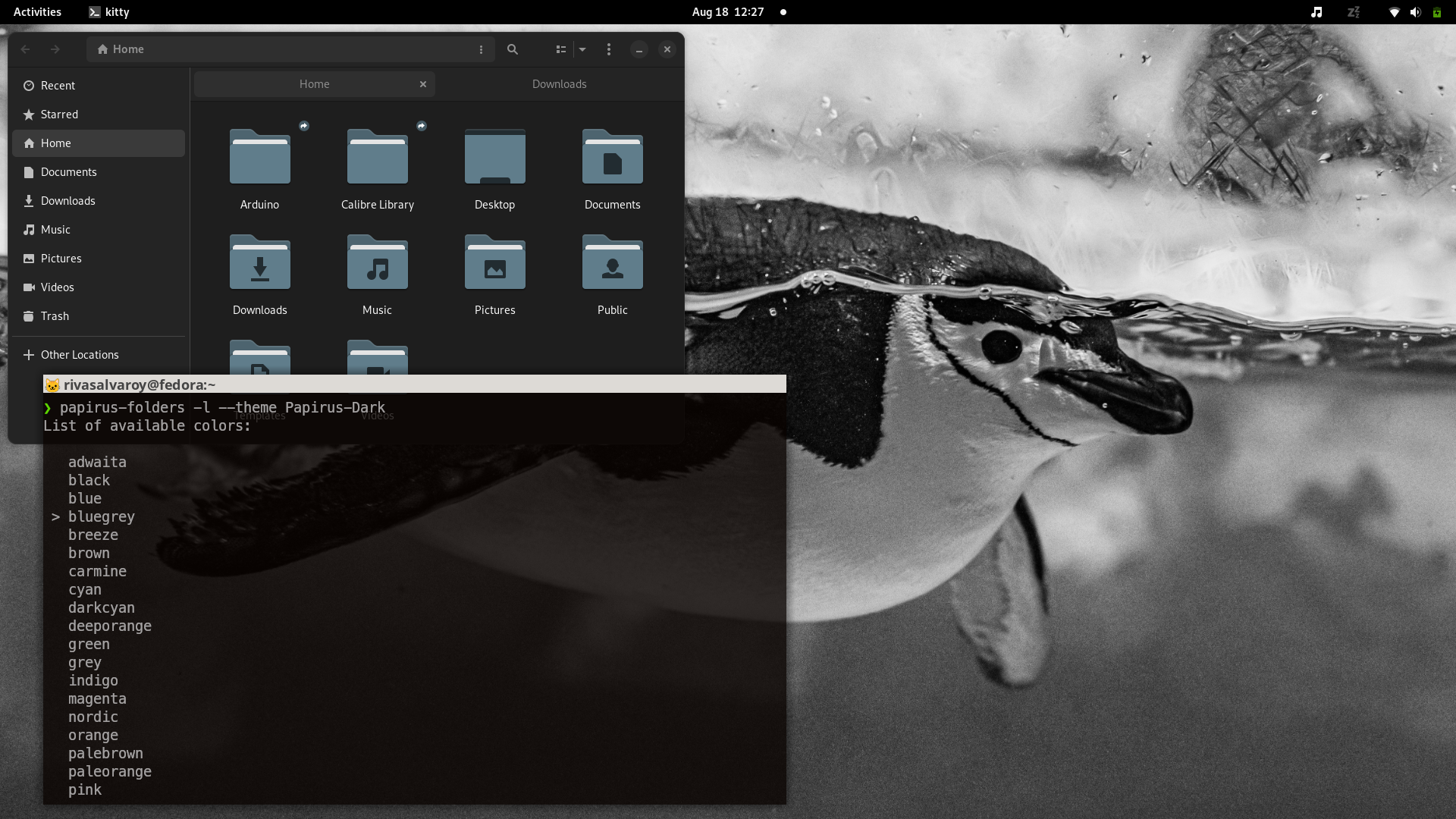
Task: Open the Calibre Library folder icon
Action: [377, 156]
